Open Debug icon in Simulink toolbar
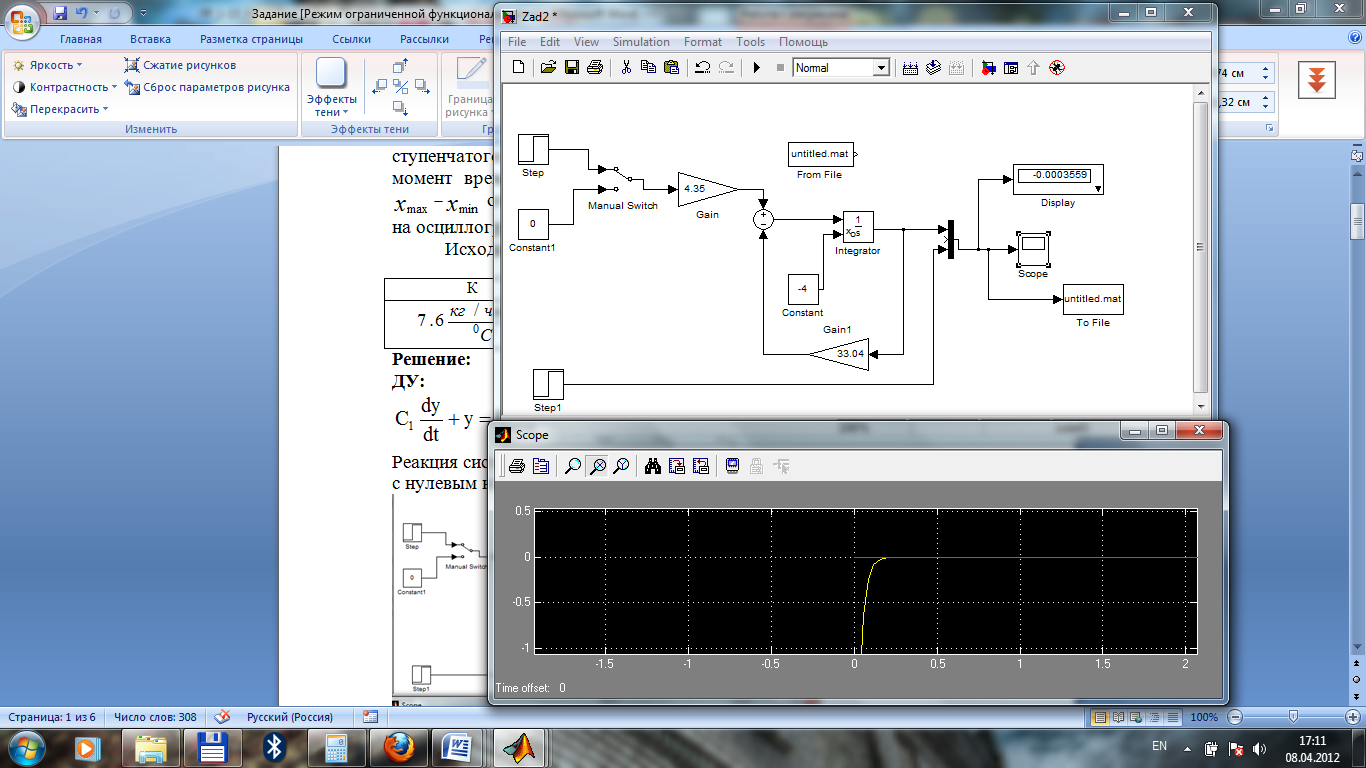The width and height of the screenshot is (1366, 768). 1056,67
